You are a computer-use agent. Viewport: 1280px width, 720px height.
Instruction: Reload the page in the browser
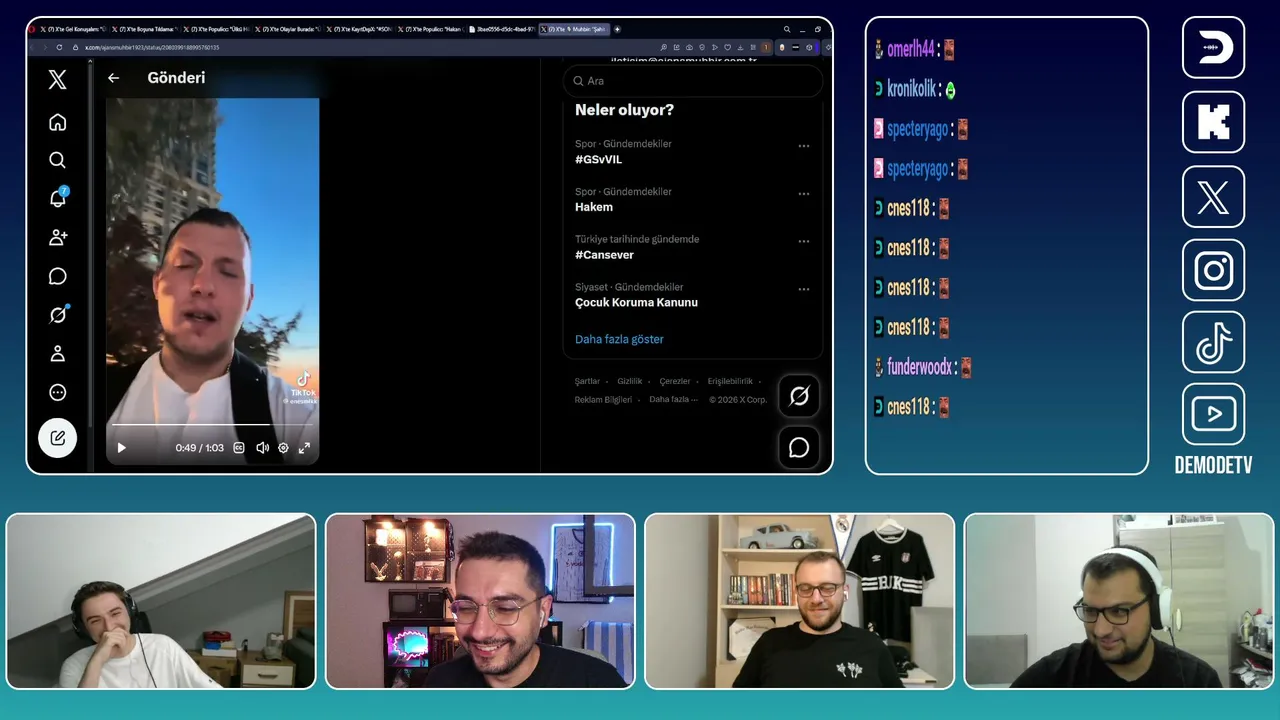[59, 47]
